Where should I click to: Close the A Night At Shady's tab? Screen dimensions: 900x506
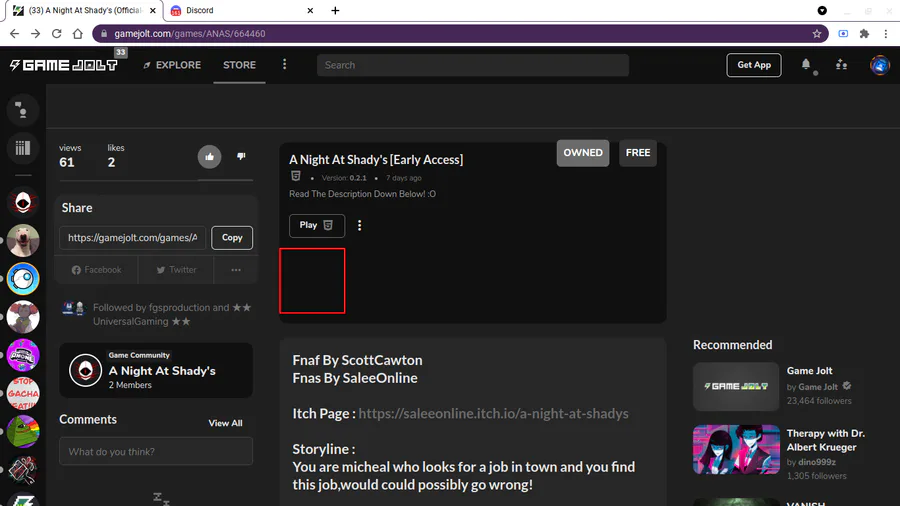coord(153,10)
